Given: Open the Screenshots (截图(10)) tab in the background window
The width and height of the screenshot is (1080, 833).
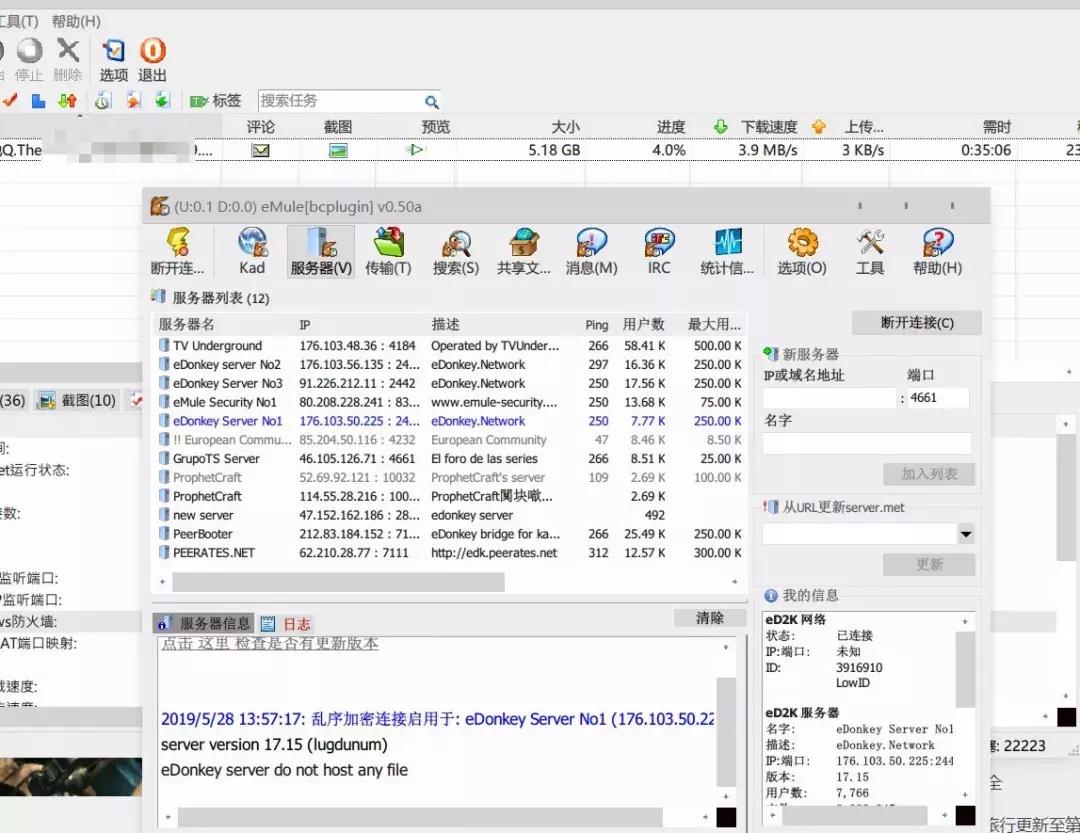Looking at the screenshot, I should (77, 400).
